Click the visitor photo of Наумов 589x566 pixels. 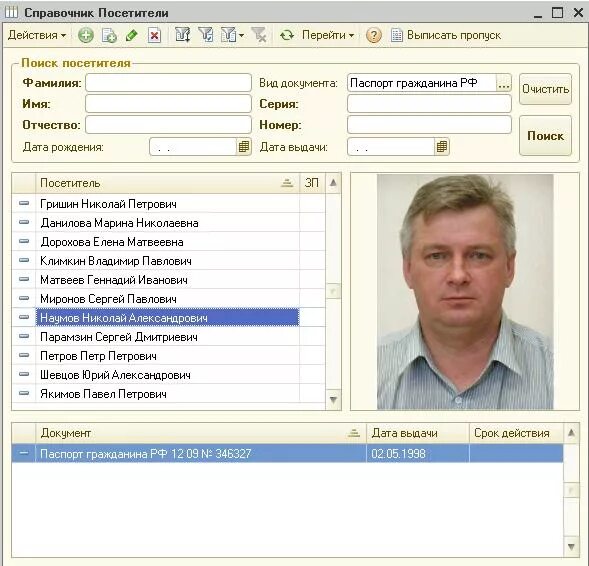click(465, 291)
